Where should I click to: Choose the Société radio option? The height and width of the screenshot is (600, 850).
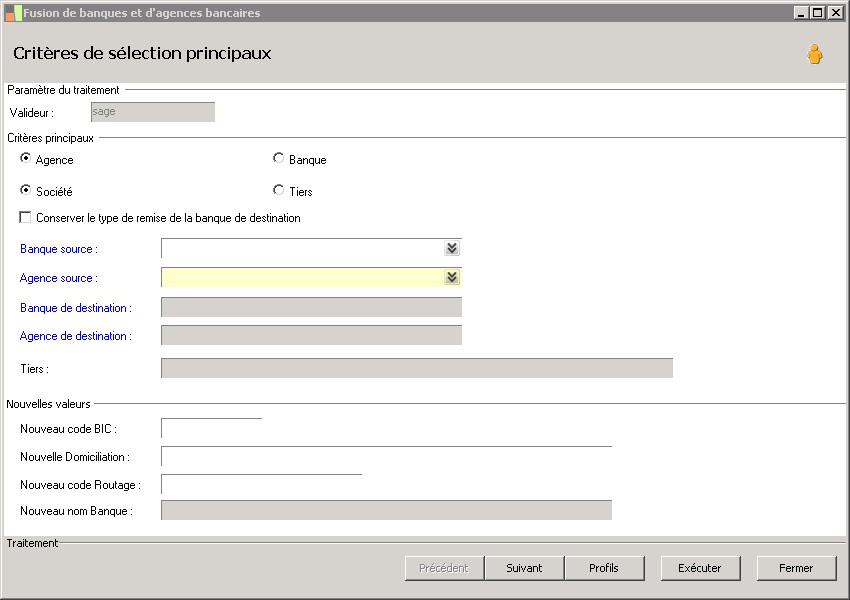coord(26,190)
